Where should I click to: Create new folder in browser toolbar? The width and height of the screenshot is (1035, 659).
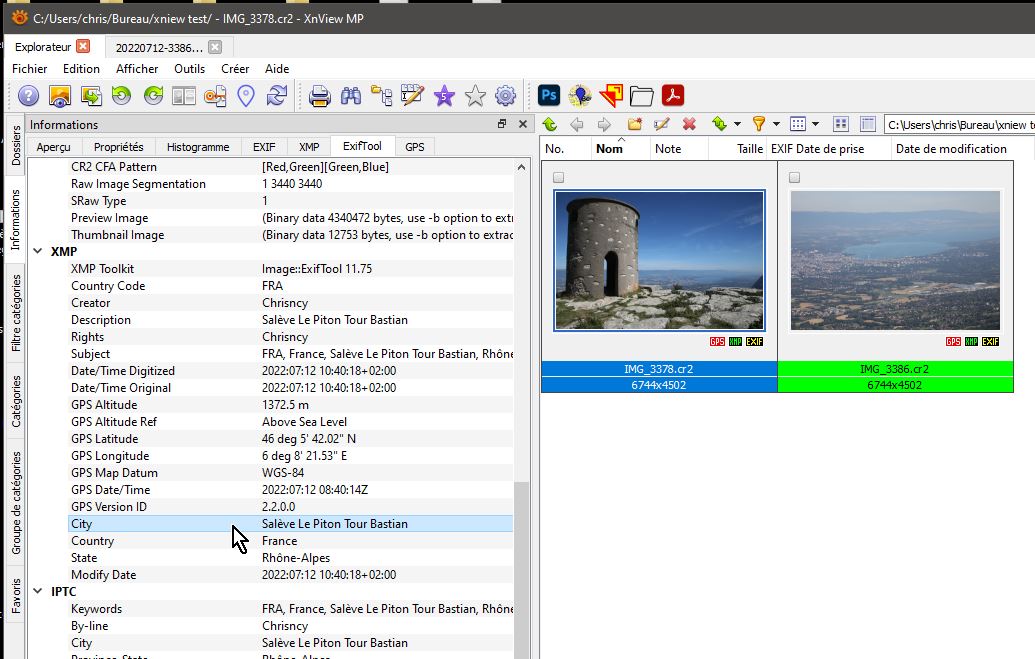[x=634, y=124]
